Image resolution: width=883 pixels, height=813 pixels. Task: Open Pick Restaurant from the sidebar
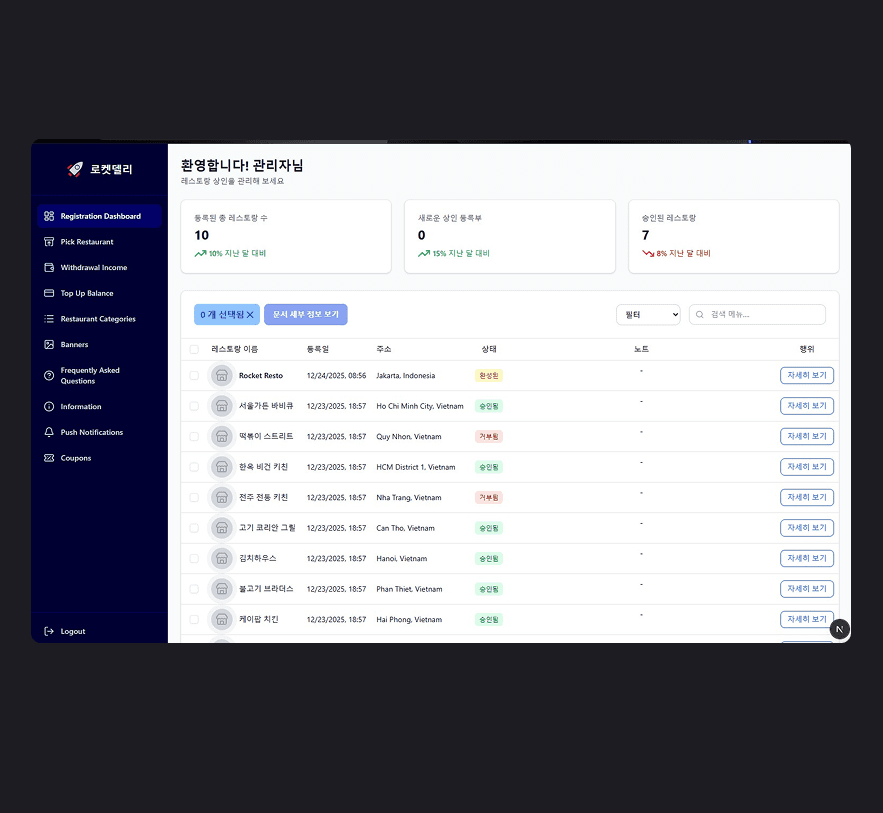[87, 242]
